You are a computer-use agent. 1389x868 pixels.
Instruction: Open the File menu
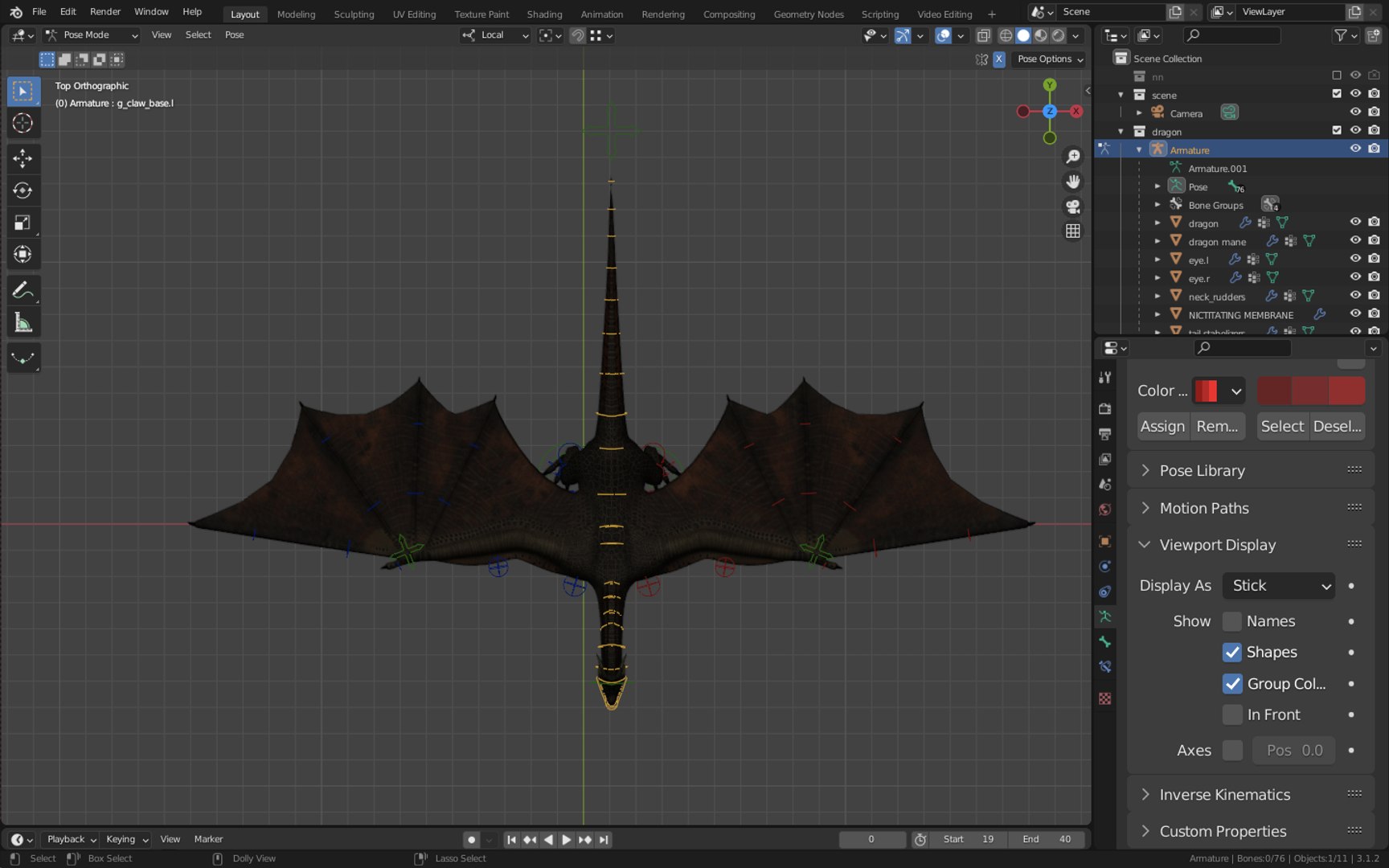tap(39, 12)
